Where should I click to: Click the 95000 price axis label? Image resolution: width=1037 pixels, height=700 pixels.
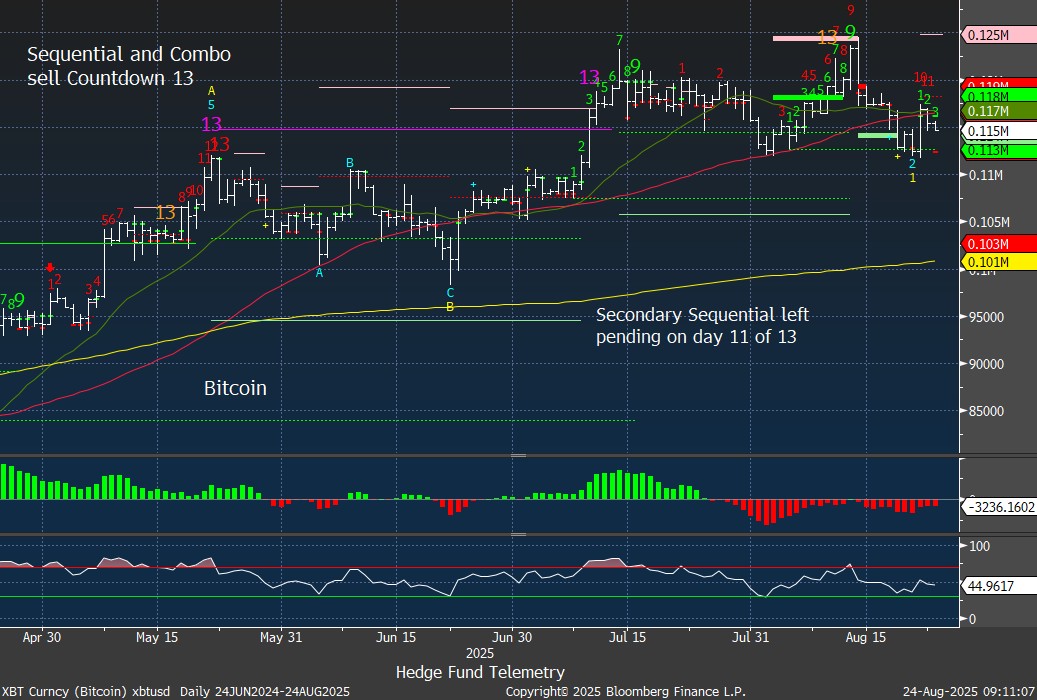point(986,317)
